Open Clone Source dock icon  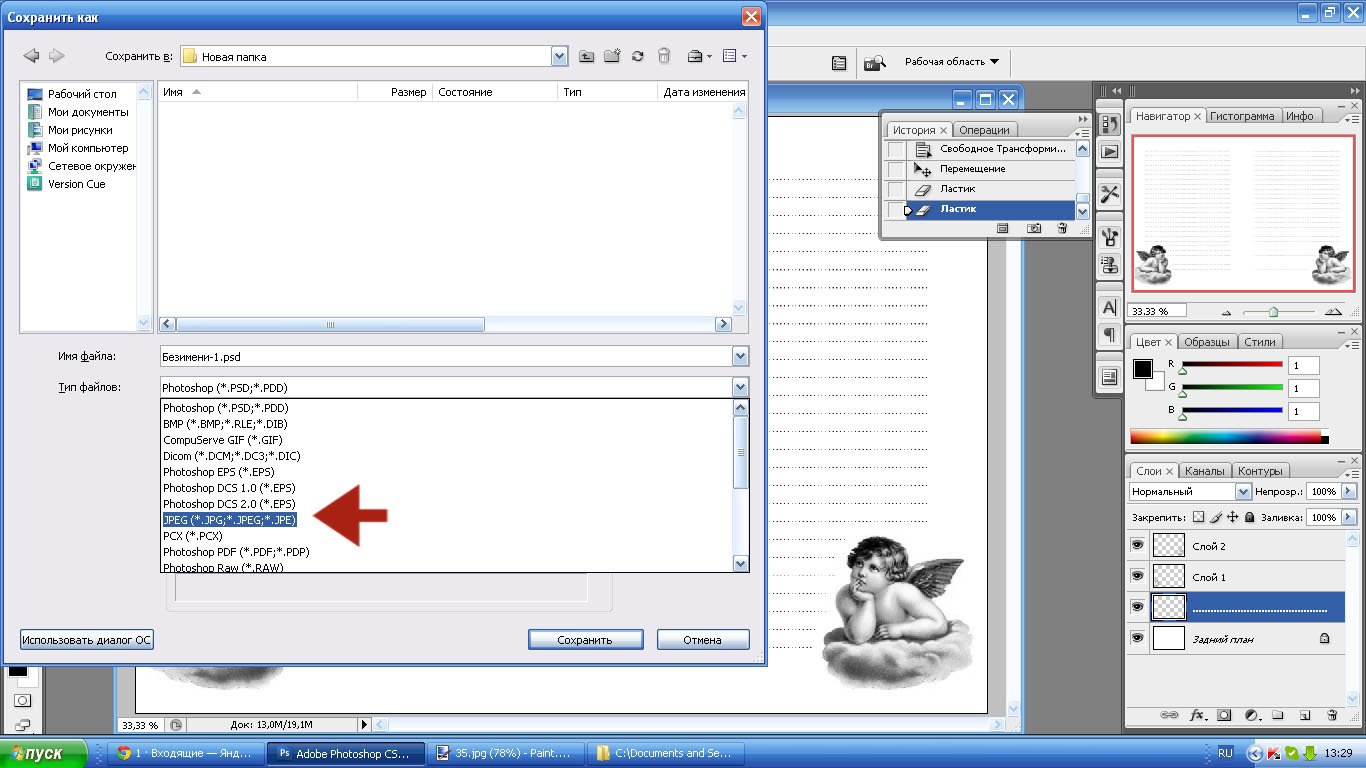(1109, 265)
